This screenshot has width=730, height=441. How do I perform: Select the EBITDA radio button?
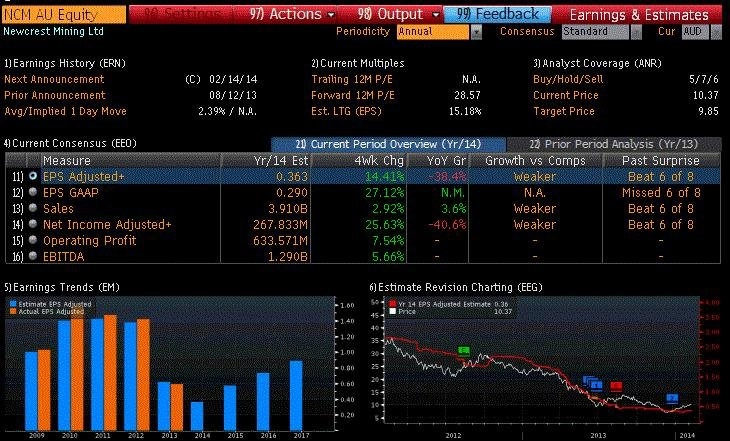(x=33, y=256)
